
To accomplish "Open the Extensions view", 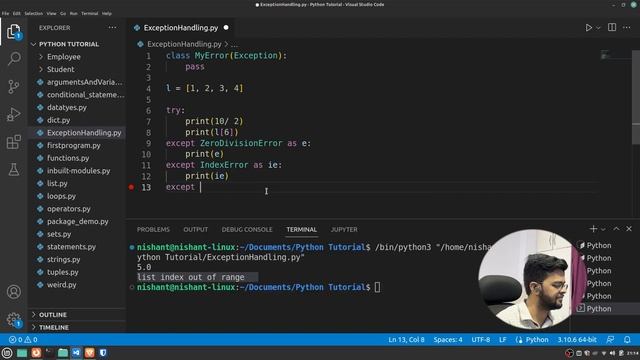I will pos(13,142).
